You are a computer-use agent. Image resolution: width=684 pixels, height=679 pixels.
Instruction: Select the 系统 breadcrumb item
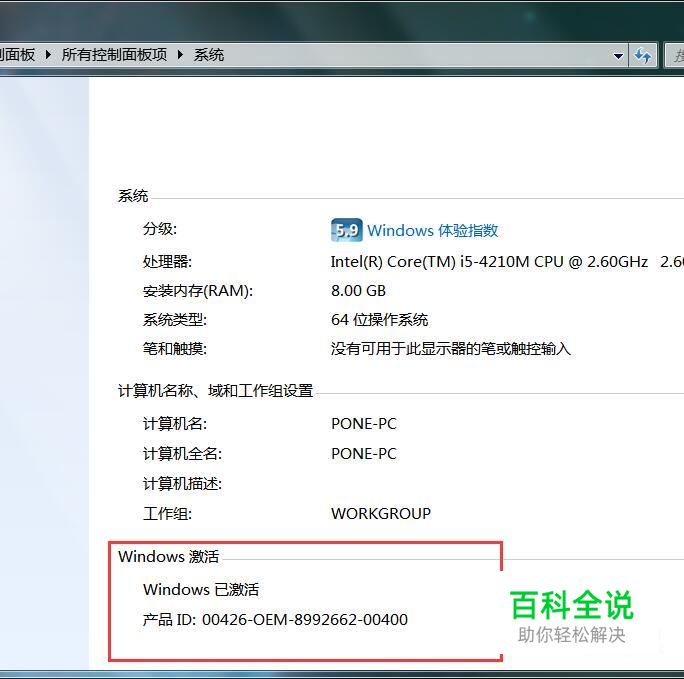tap(209, 55)
